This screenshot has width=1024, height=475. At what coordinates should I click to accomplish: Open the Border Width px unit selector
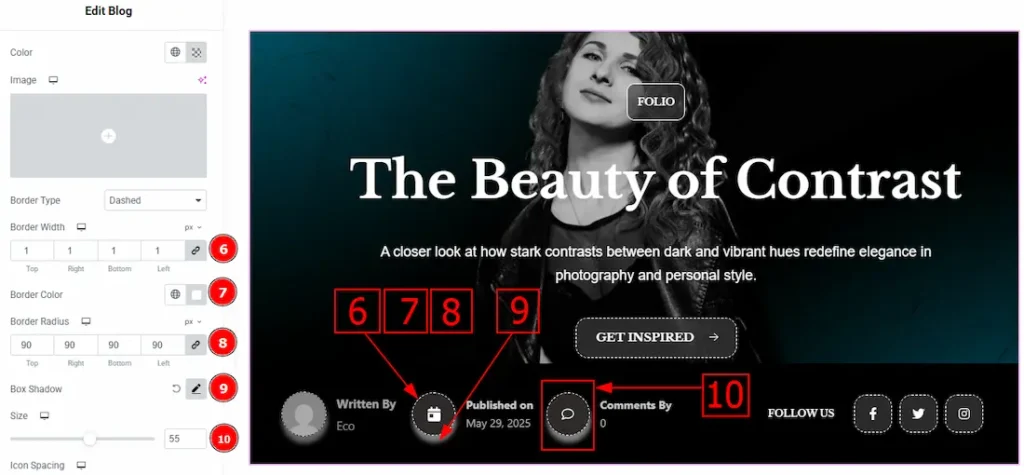[x=193, y=227]
